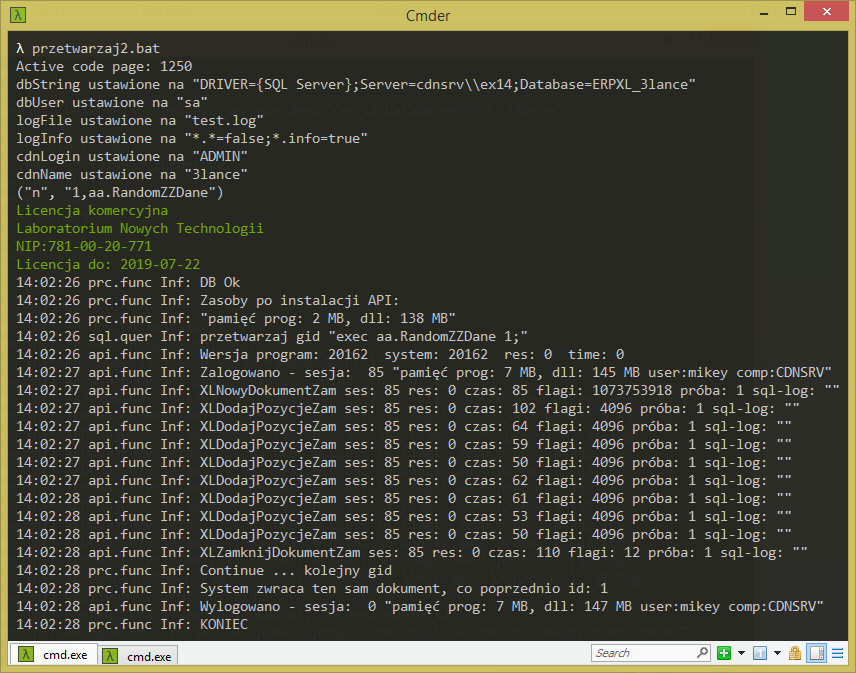Open the new console dropdown arrow
Image resolution: width=856 pixels, height=673 pixels.
[741, 653]
